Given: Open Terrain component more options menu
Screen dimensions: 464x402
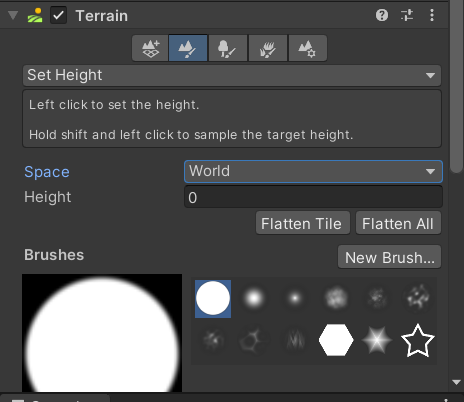Looking at the screenshot, I should pyautogui.click(x=432, y=15).
